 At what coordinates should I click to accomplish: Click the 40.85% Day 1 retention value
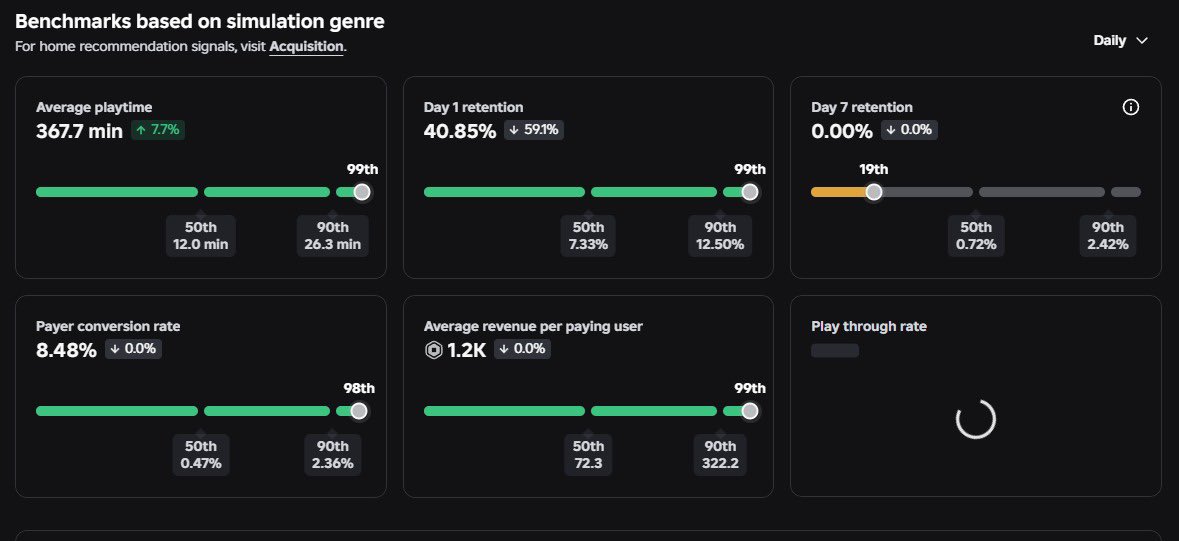coord(459,131)
